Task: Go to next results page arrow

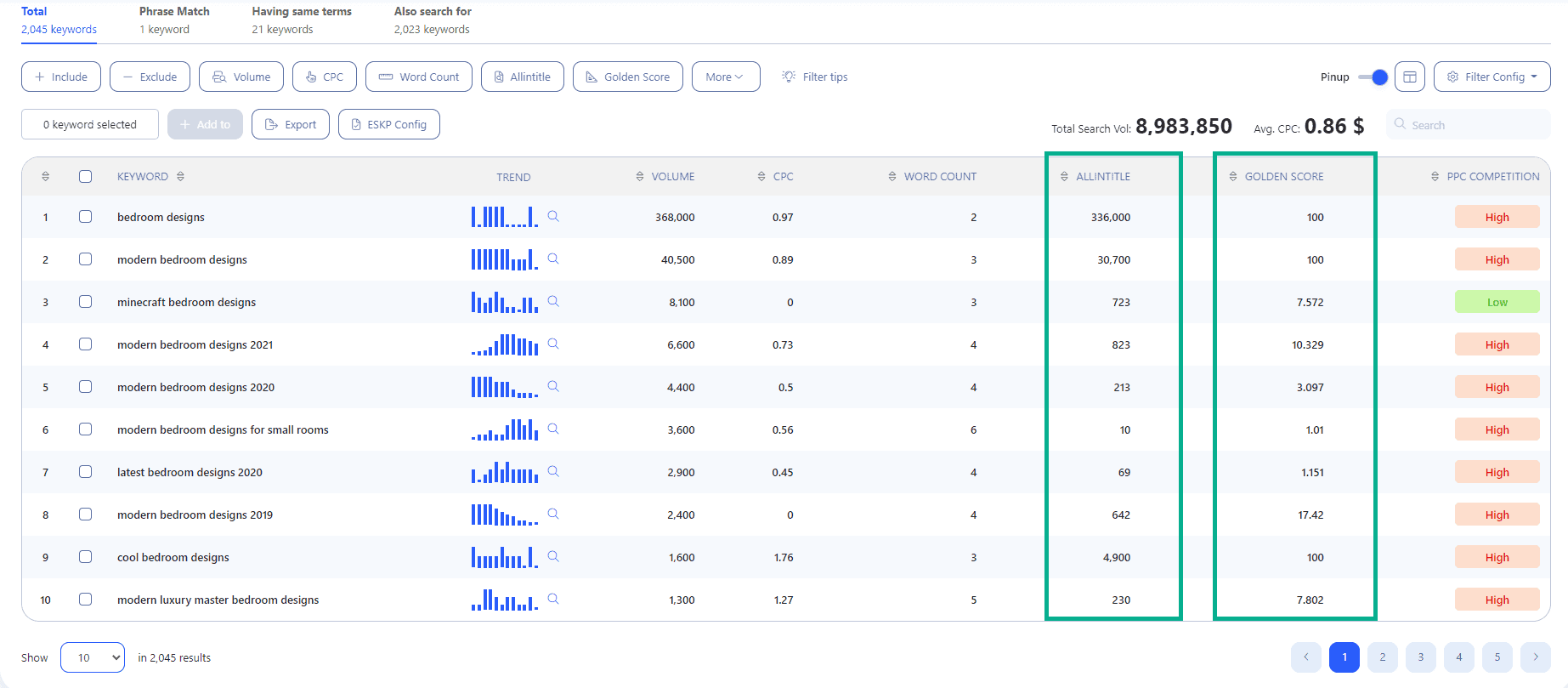Action: 1536,657
